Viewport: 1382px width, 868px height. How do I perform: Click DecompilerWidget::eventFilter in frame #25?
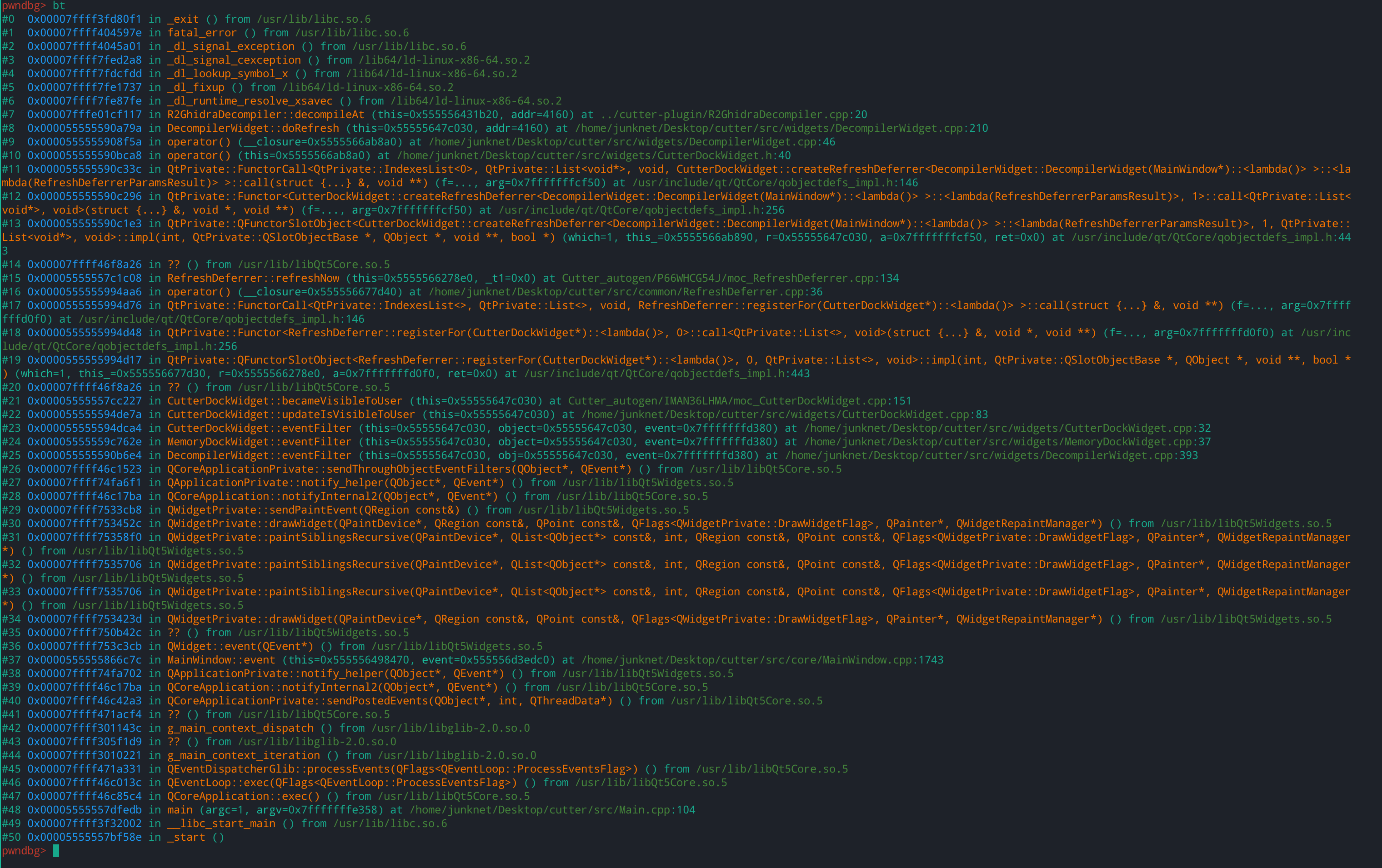click(260, 455)
